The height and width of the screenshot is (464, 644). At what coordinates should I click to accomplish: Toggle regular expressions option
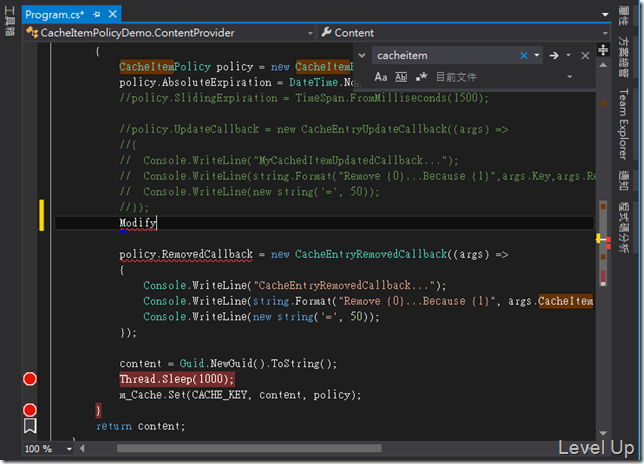[421, 77]
